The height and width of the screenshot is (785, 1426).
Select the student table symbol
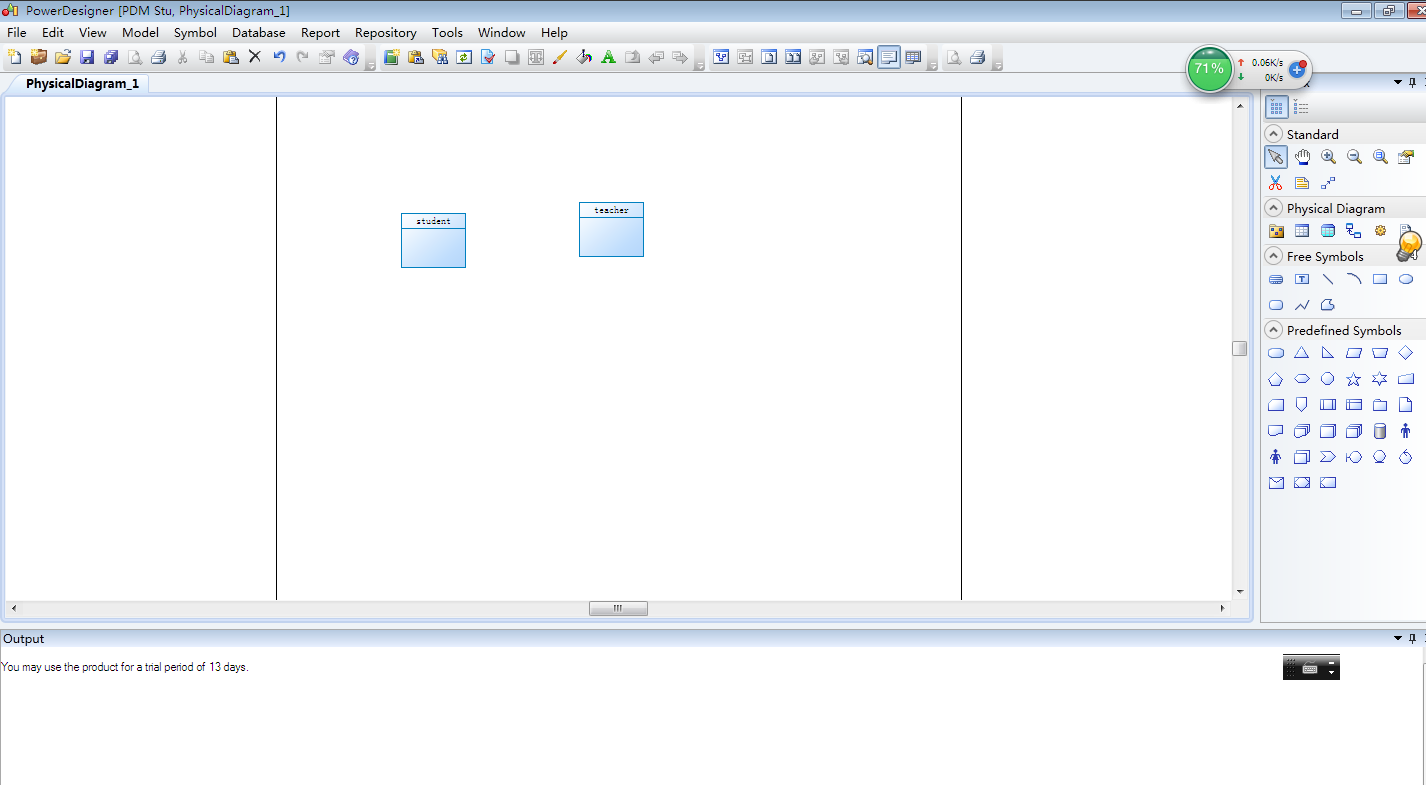pos(433,240)
